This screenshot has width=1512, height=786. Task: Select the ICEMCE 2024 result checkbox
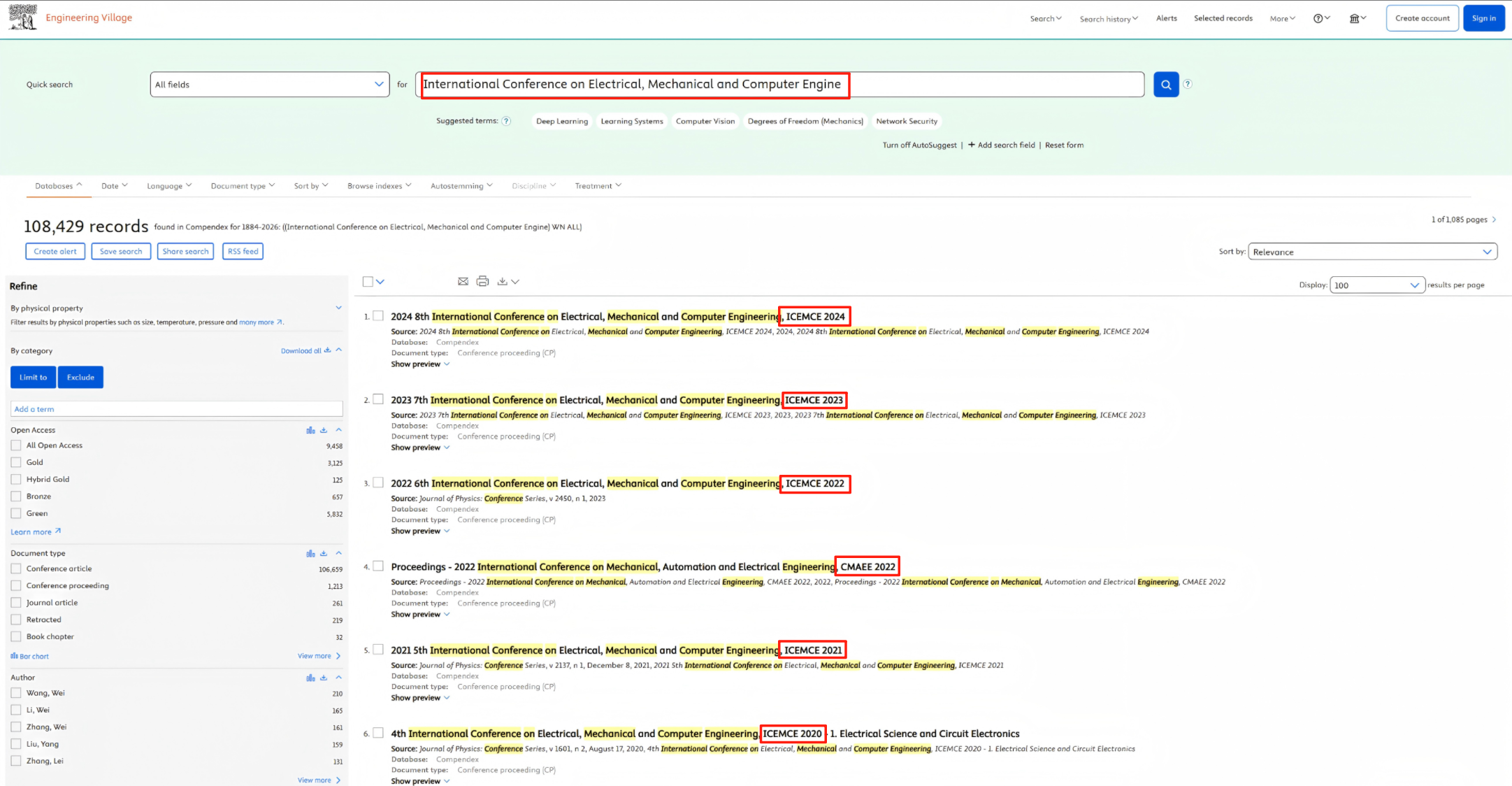pyautogui.click(x=378, y=316)
